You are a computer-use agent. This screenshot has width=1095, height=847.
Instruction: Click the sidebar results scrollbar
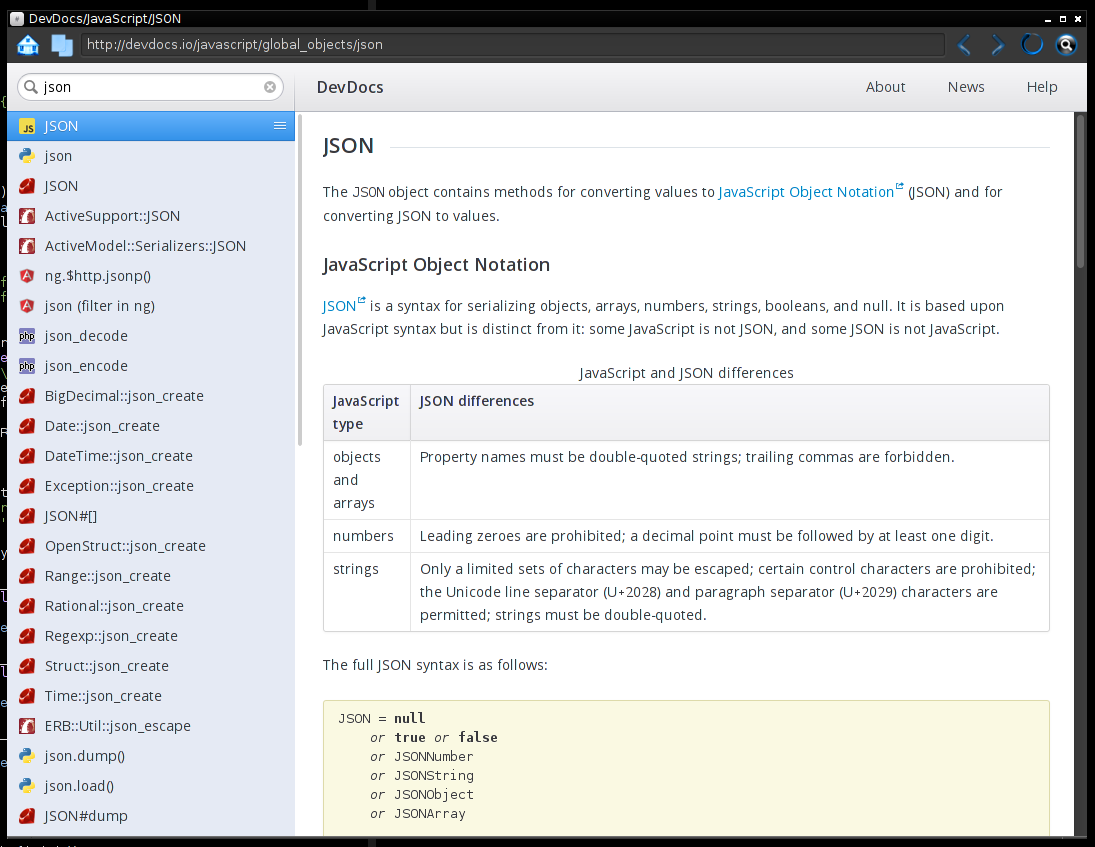[300, 279]
